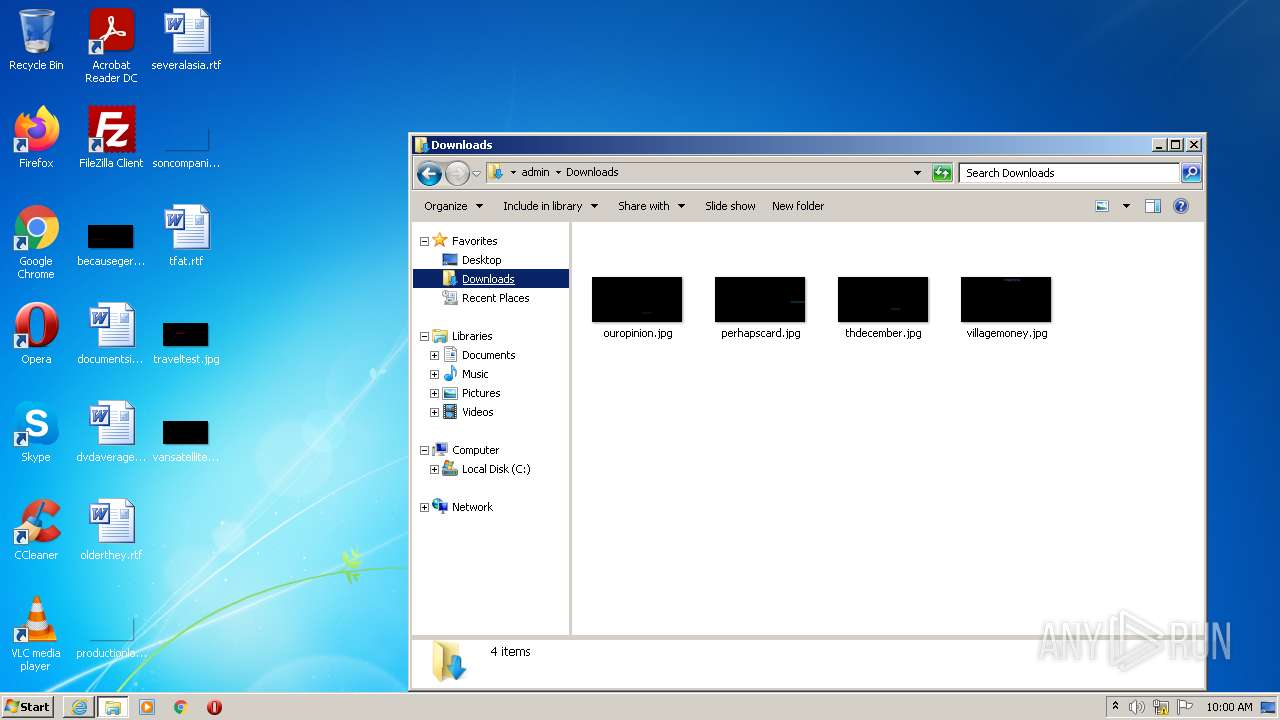This screenshot has height=720, width=1280.
Task: Click the Forward navigation arrow in Explorer
Action: tap(457, 173)
